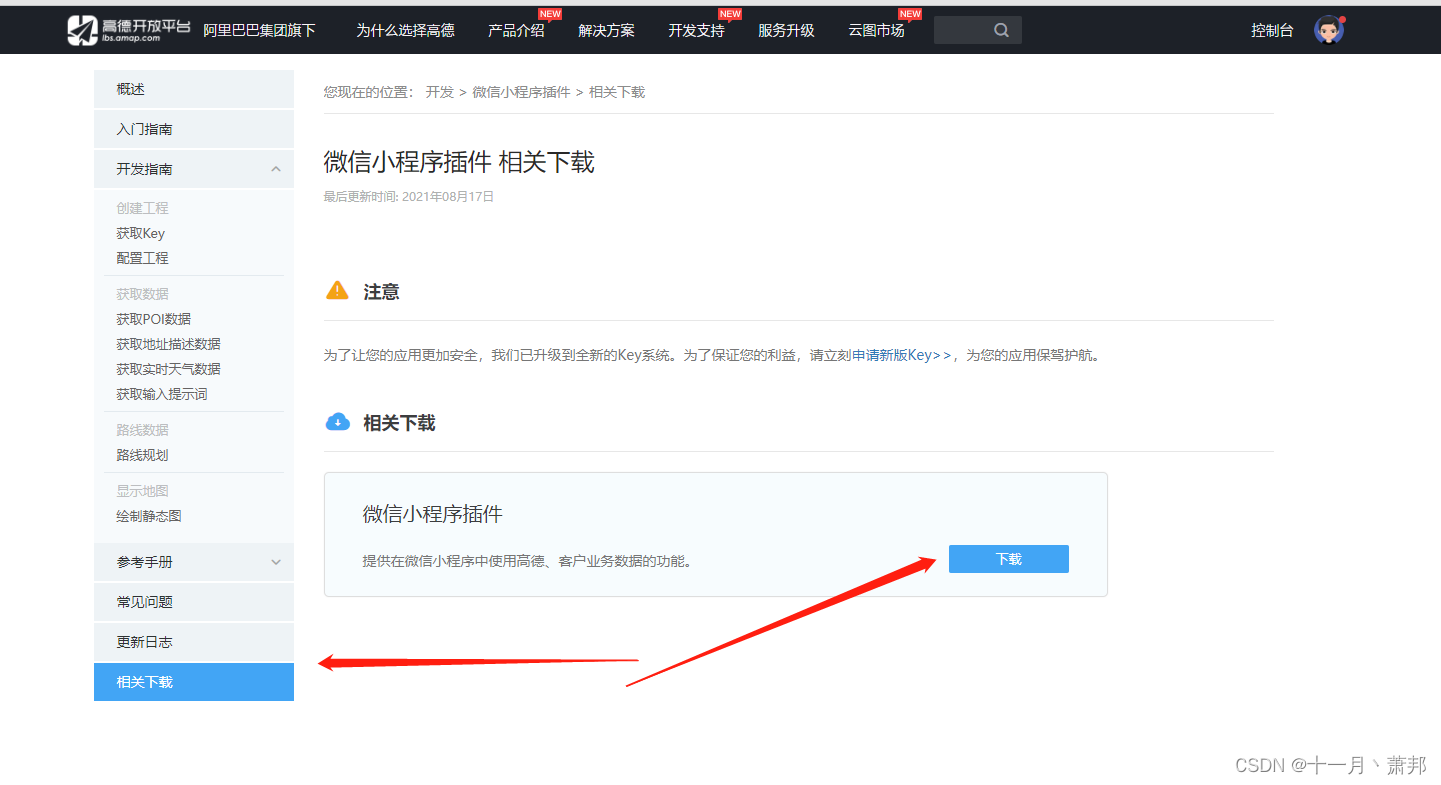Open 云图市场 menu
The width and height of the screenshot is (1441, 785).
click(876, 31)
